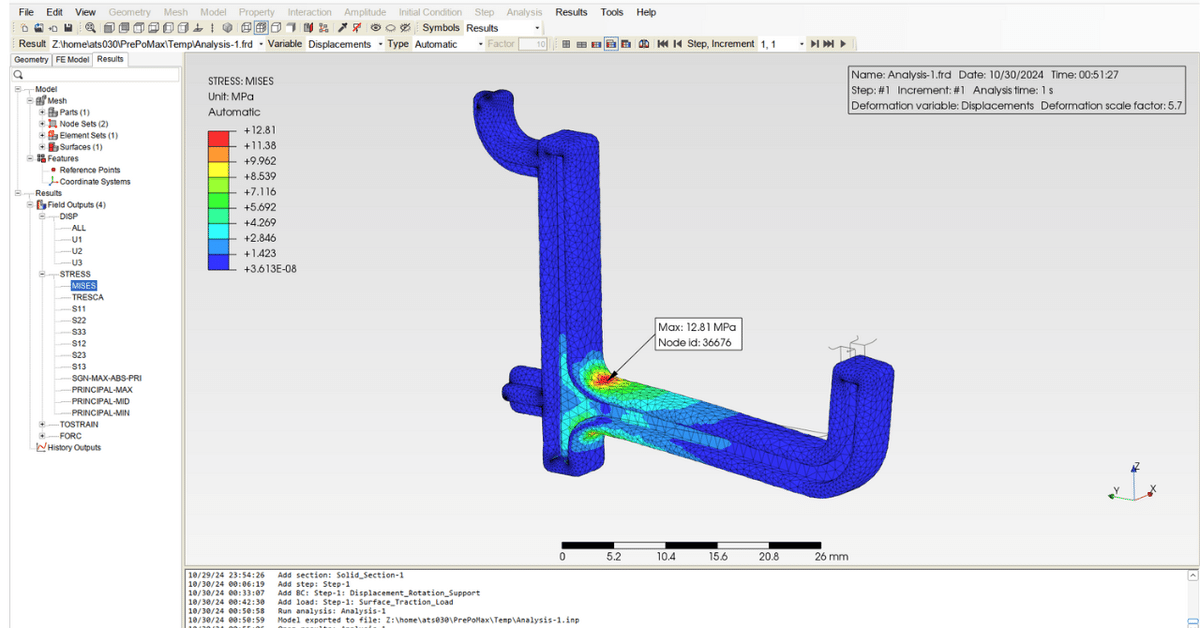Click the dark blue bottom legend color
This screenshot has height=628, width=1200.
[218, 260]
